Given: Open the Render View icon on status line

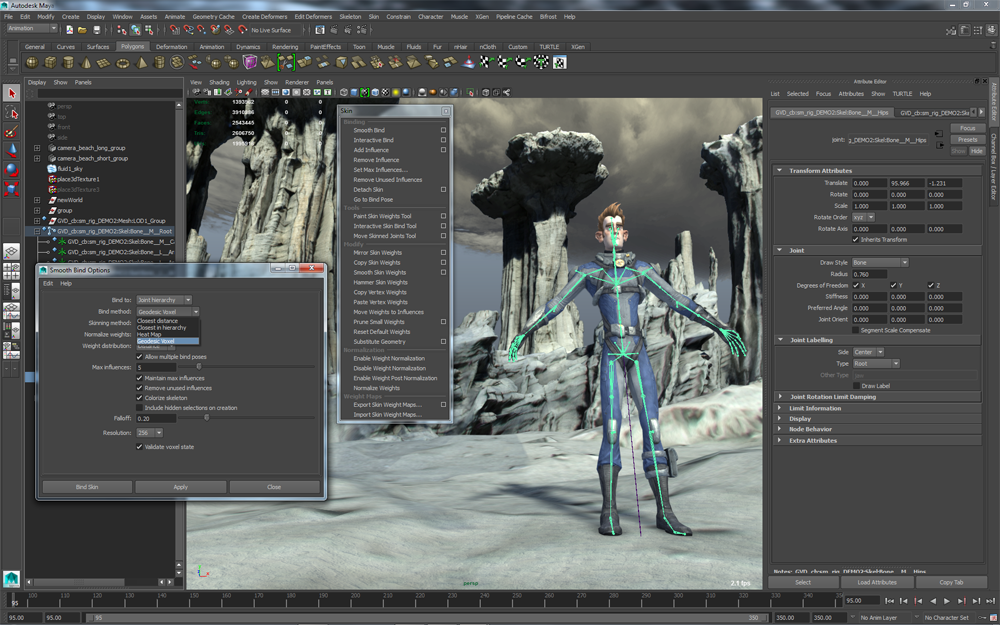Looking at the screenshot, I should pos(320,30).
